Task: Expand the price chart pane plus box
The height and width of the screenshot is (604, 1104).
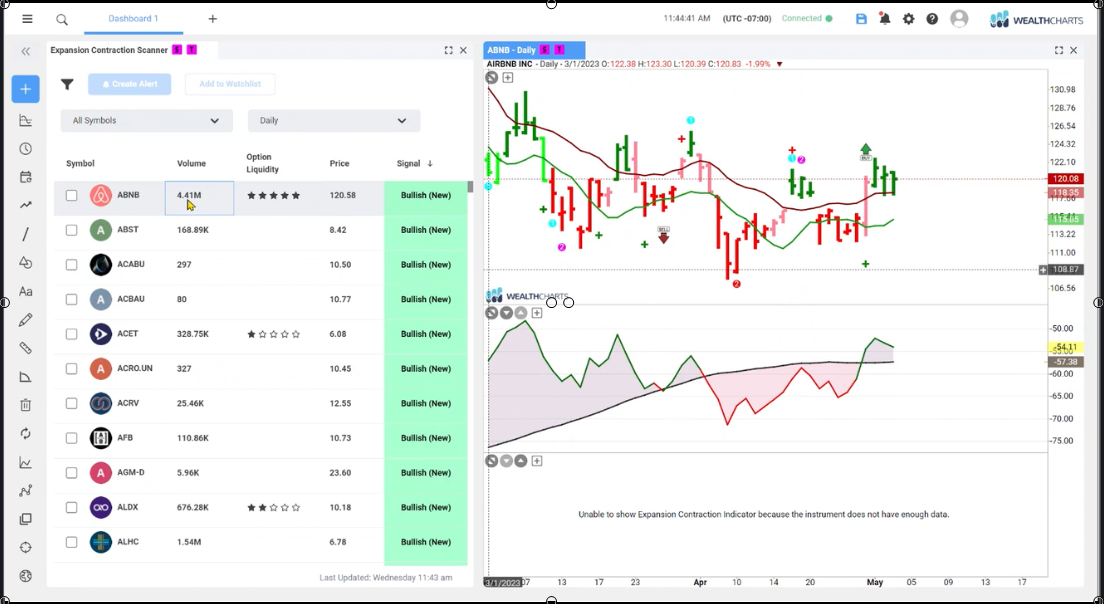Action: [508, 77]
